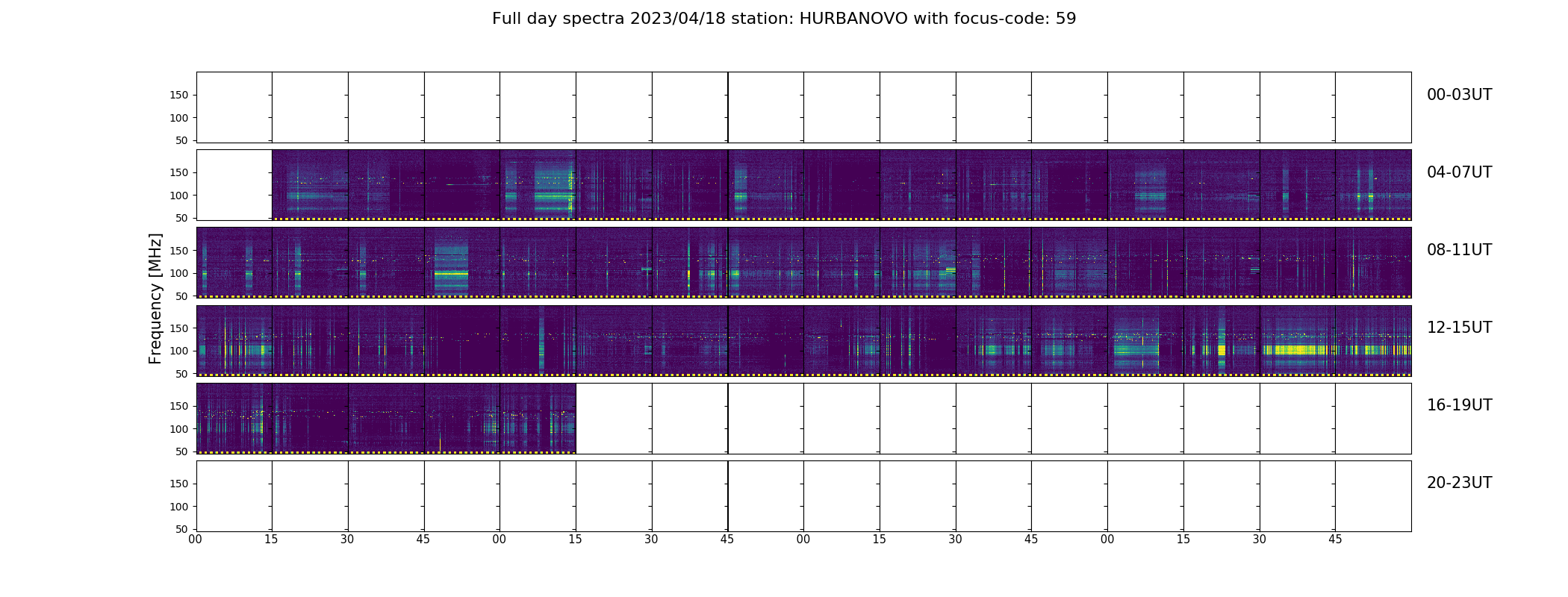The image size is (1568, 597).
Task: Click the leftmost "00" time-axis tick label
Action: (196, 540)
